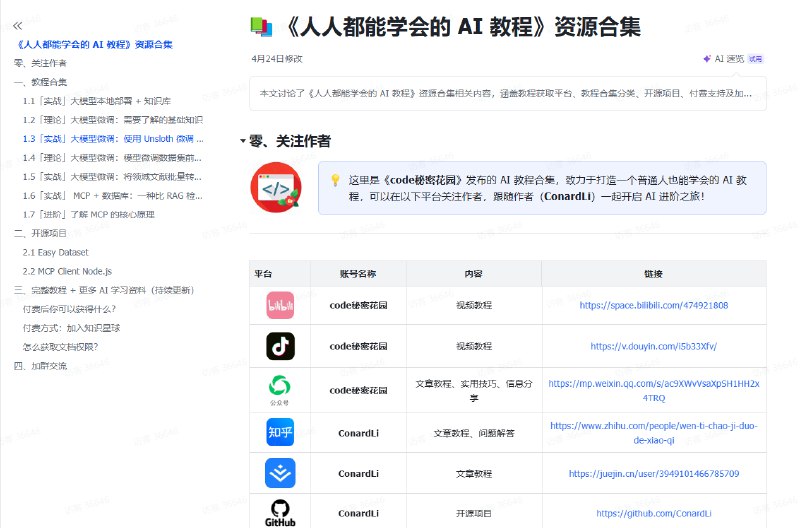Click the WeChat 公众号 icon
Viewport: 800px width, 528px height.
(x=280, y=388)
